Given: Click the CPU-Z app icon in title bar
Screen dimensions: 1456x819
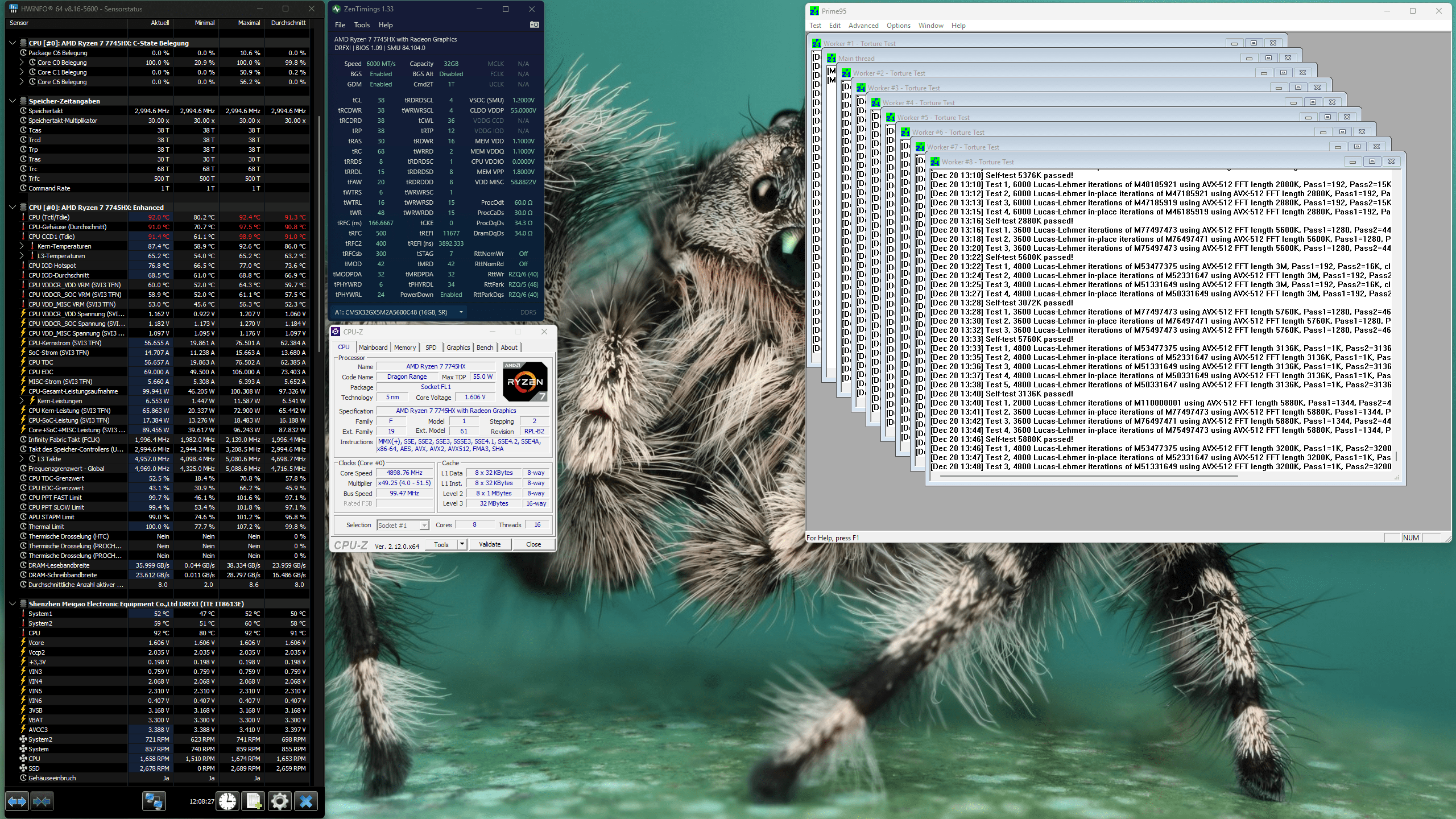Looking at the screenshot, I should point(336,332).
